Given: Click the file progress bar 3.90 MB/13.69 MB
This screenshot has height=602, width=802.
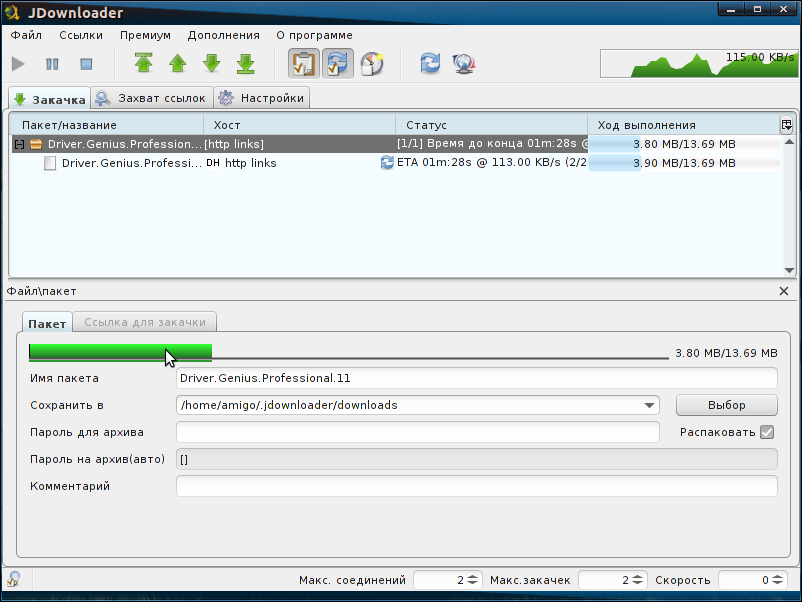Looking at the screenshot, I should (684, 163).
